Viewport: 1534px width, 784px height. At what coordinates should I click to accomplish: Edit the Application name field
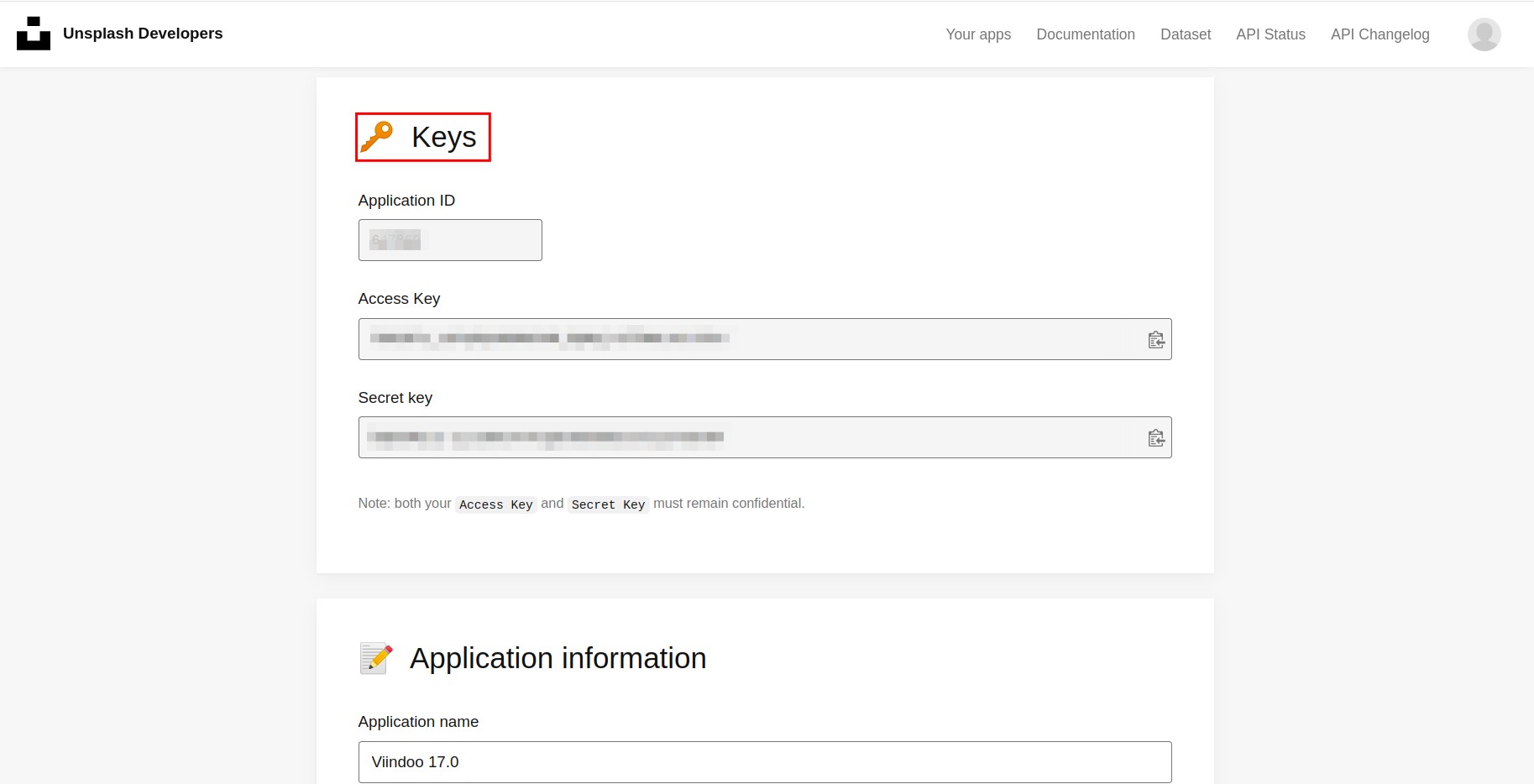pos(764,762)
